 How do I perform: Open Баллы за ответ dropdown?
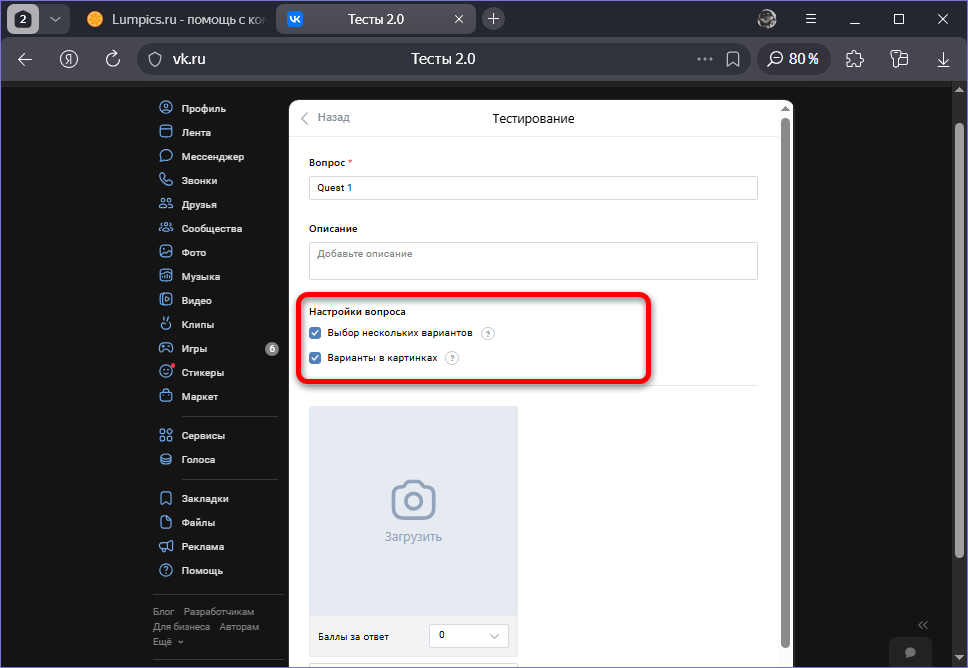tap(469, 636)
